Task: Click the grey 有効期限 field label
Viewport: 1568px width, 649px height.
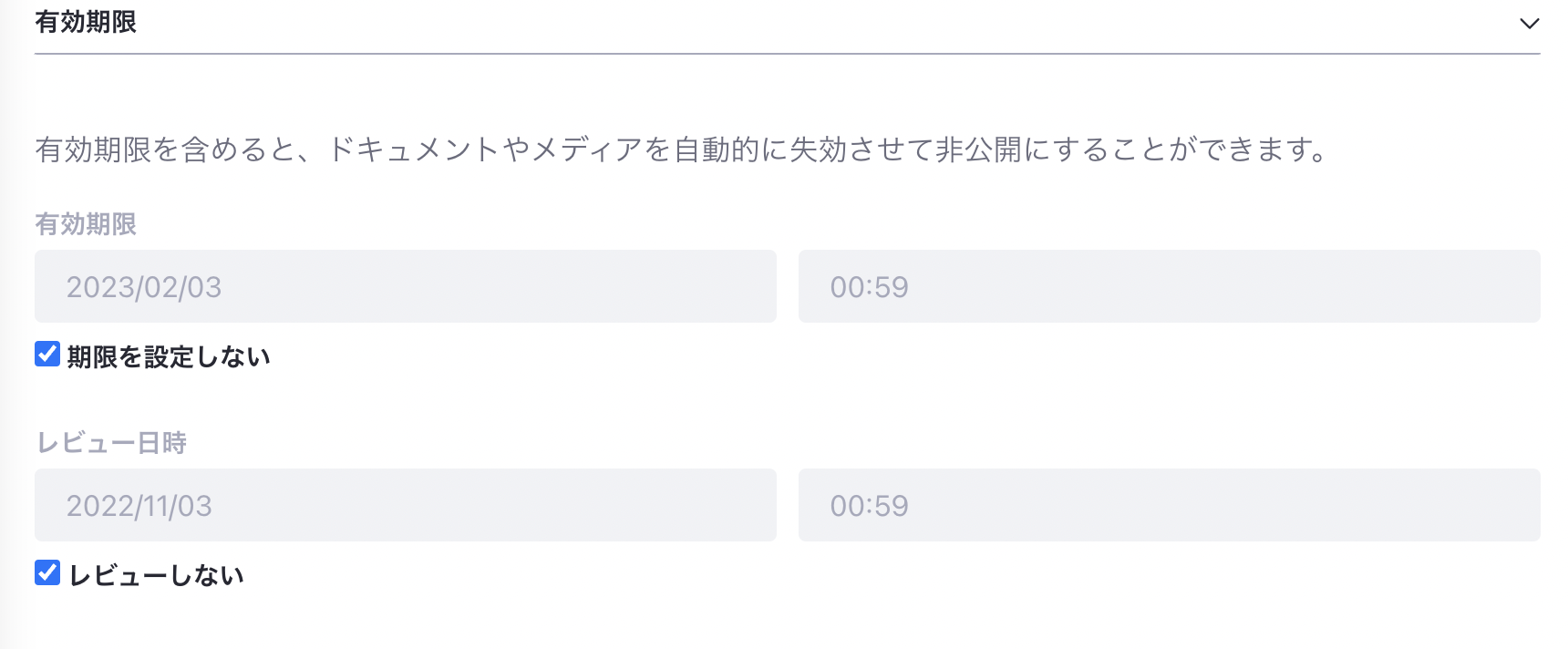Action: coord(86,224)
